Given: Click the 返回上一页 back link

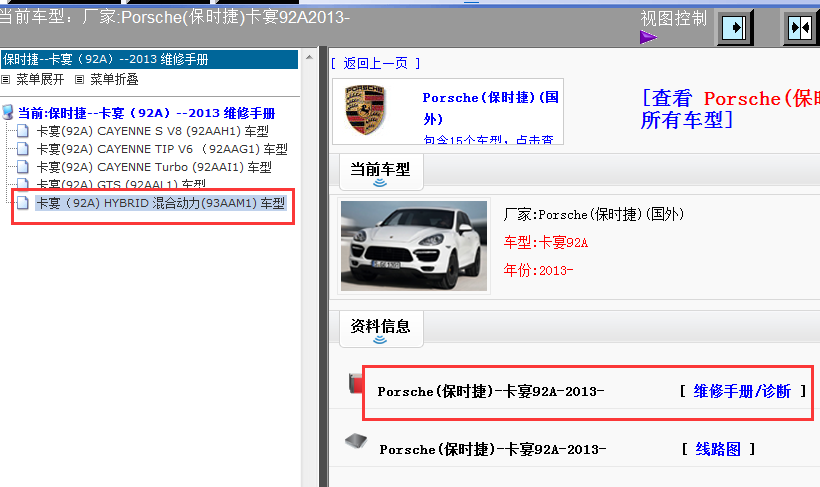Looking at the screenshot, I should (375, 63).
